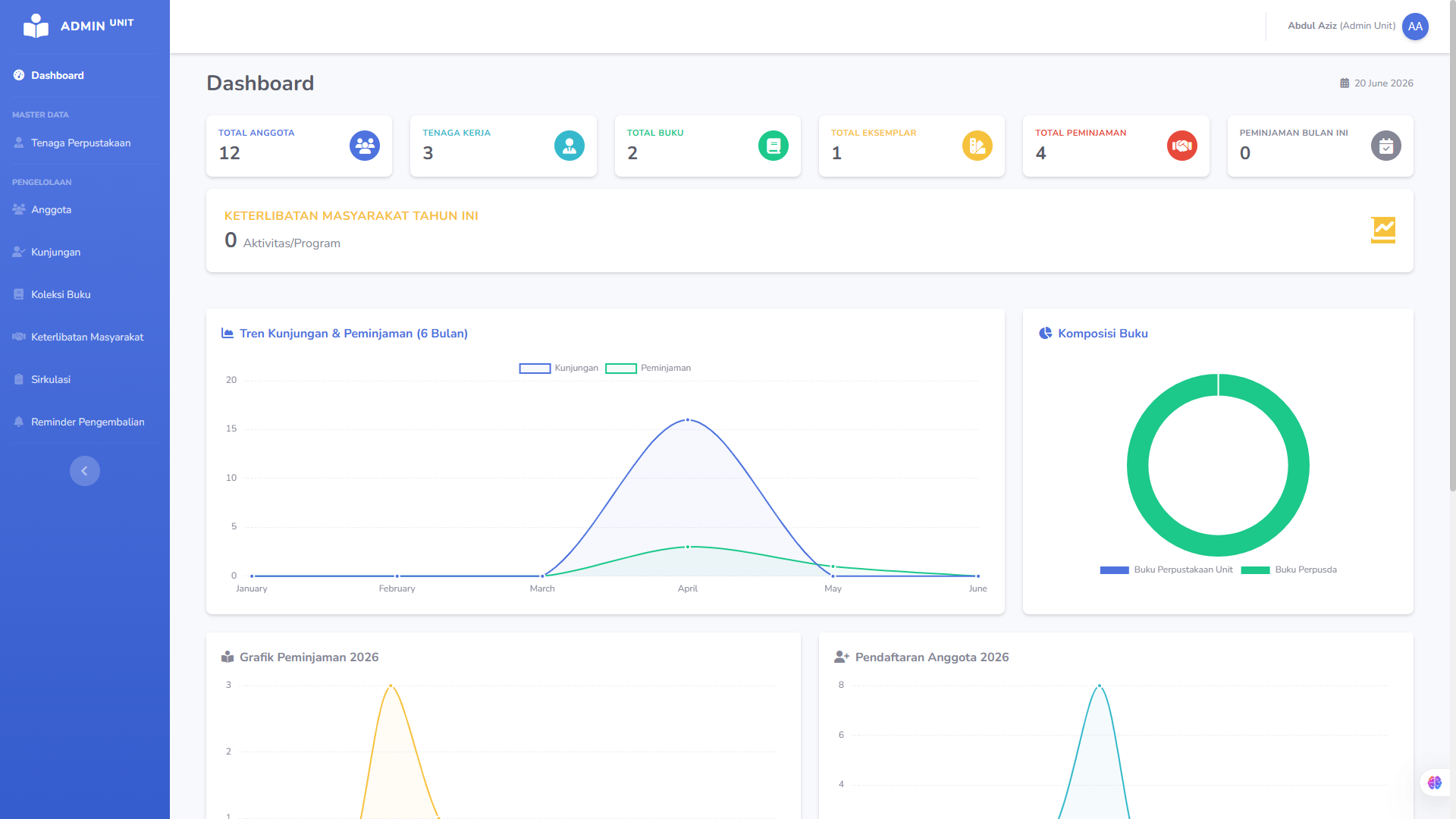Click the TOTAL BUKU label
The image size is (1456, 819).
coord(655,133)
